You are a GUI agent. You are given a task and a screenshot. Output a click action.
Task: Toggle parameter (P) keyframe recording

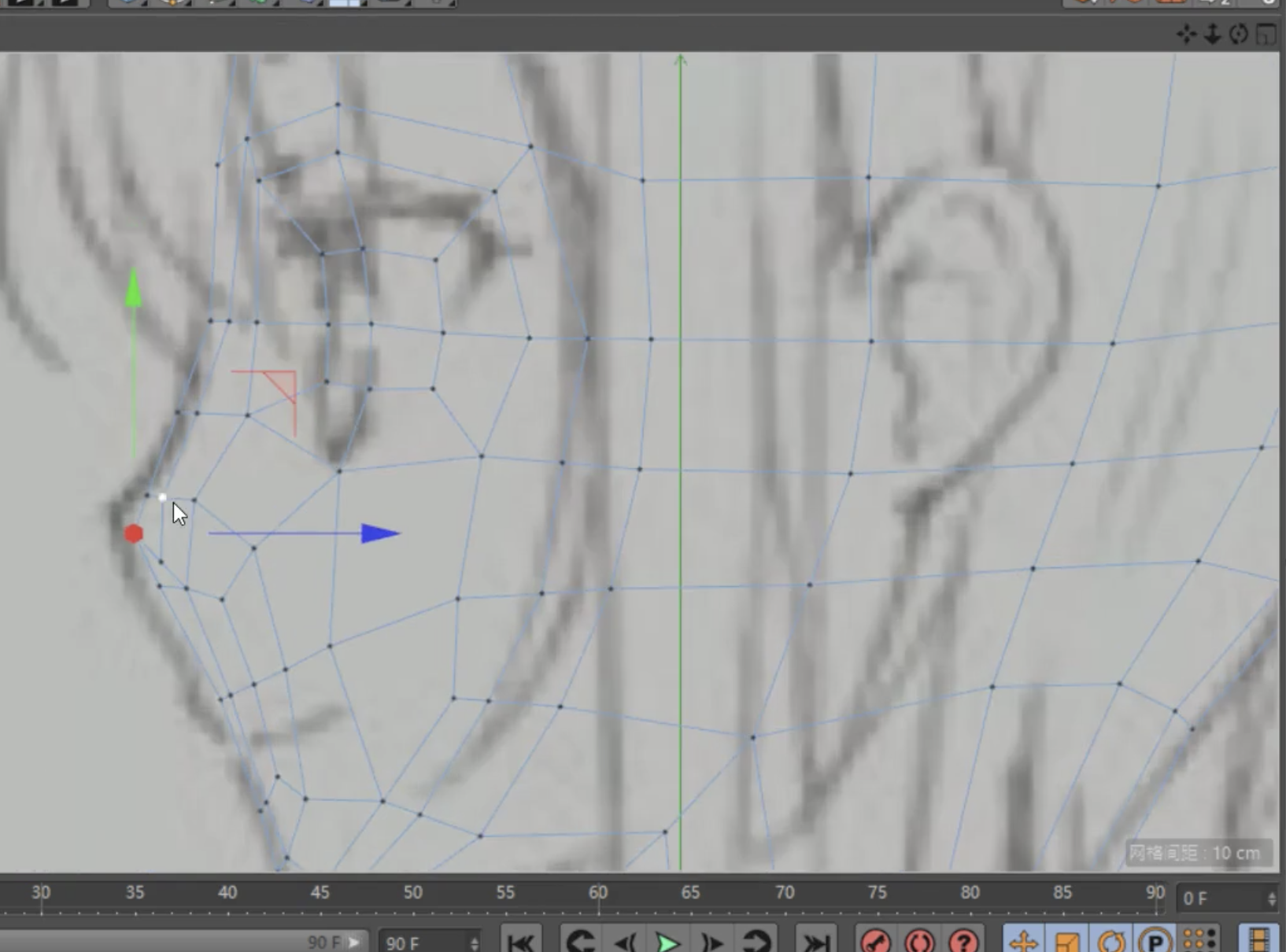(x=1155, y=941)
